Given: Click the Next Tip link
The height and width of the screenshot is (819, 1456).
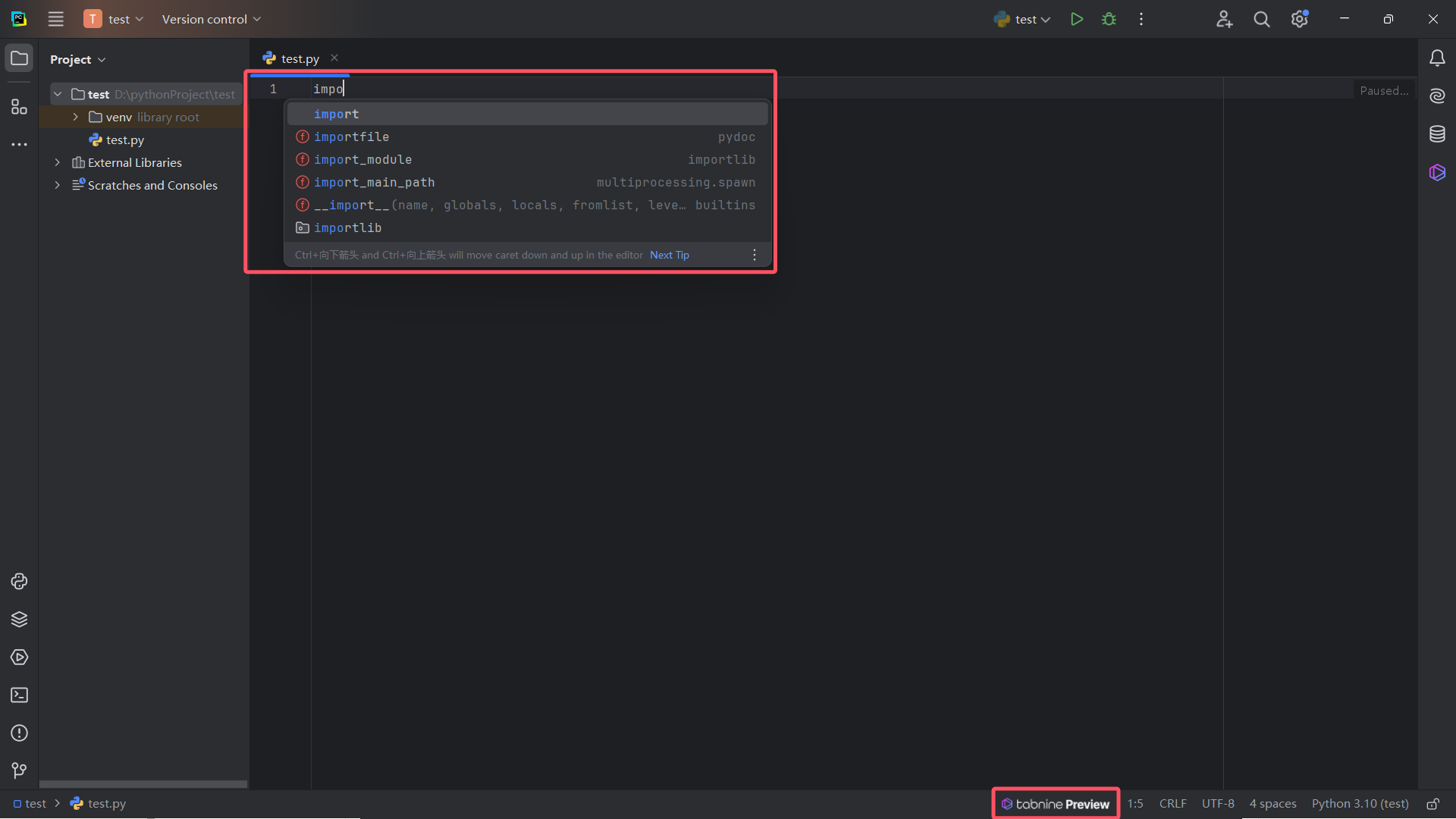Looking at the screenshot, I should (669, 255).
